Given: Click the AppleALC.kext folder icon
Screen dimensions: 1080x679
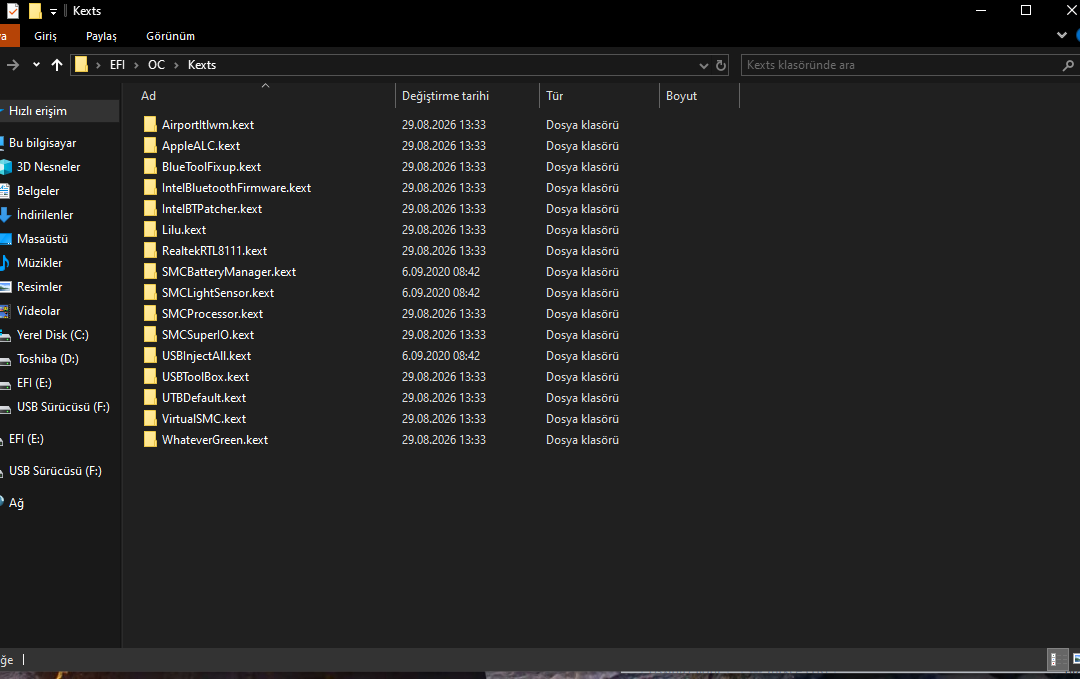Looking at the screenshot, I should coord(150,145).
